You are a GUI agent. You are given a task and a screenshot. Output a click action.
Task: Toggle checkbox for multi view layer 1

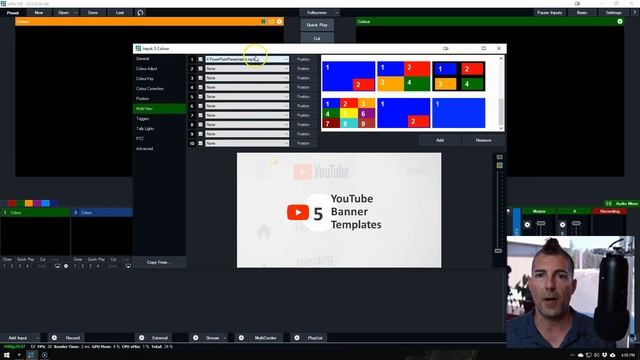pyautogui.click(x=200, y=59)
